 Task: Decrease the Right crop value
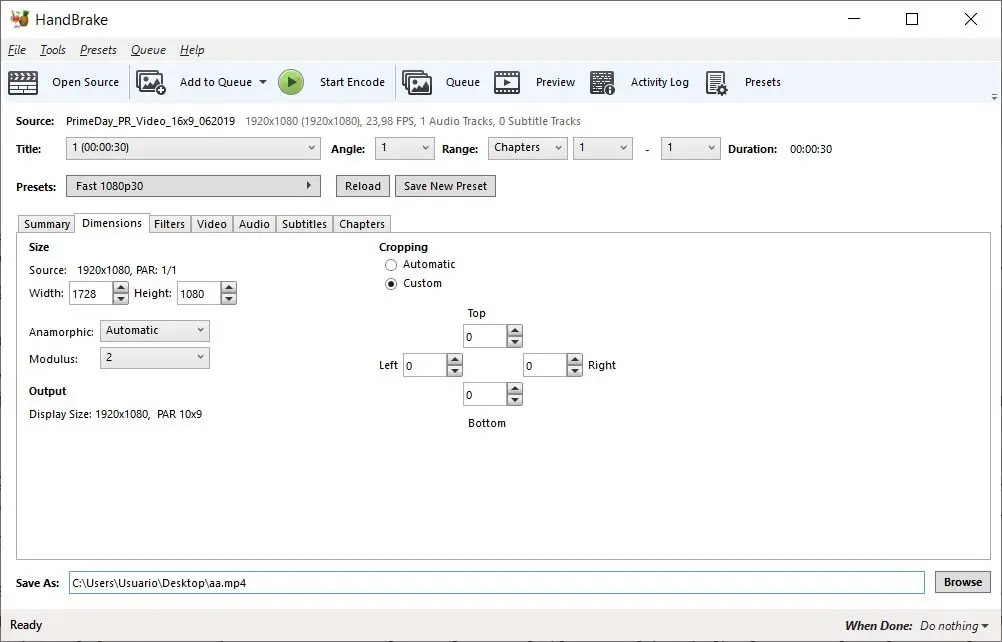pos(574,371)
